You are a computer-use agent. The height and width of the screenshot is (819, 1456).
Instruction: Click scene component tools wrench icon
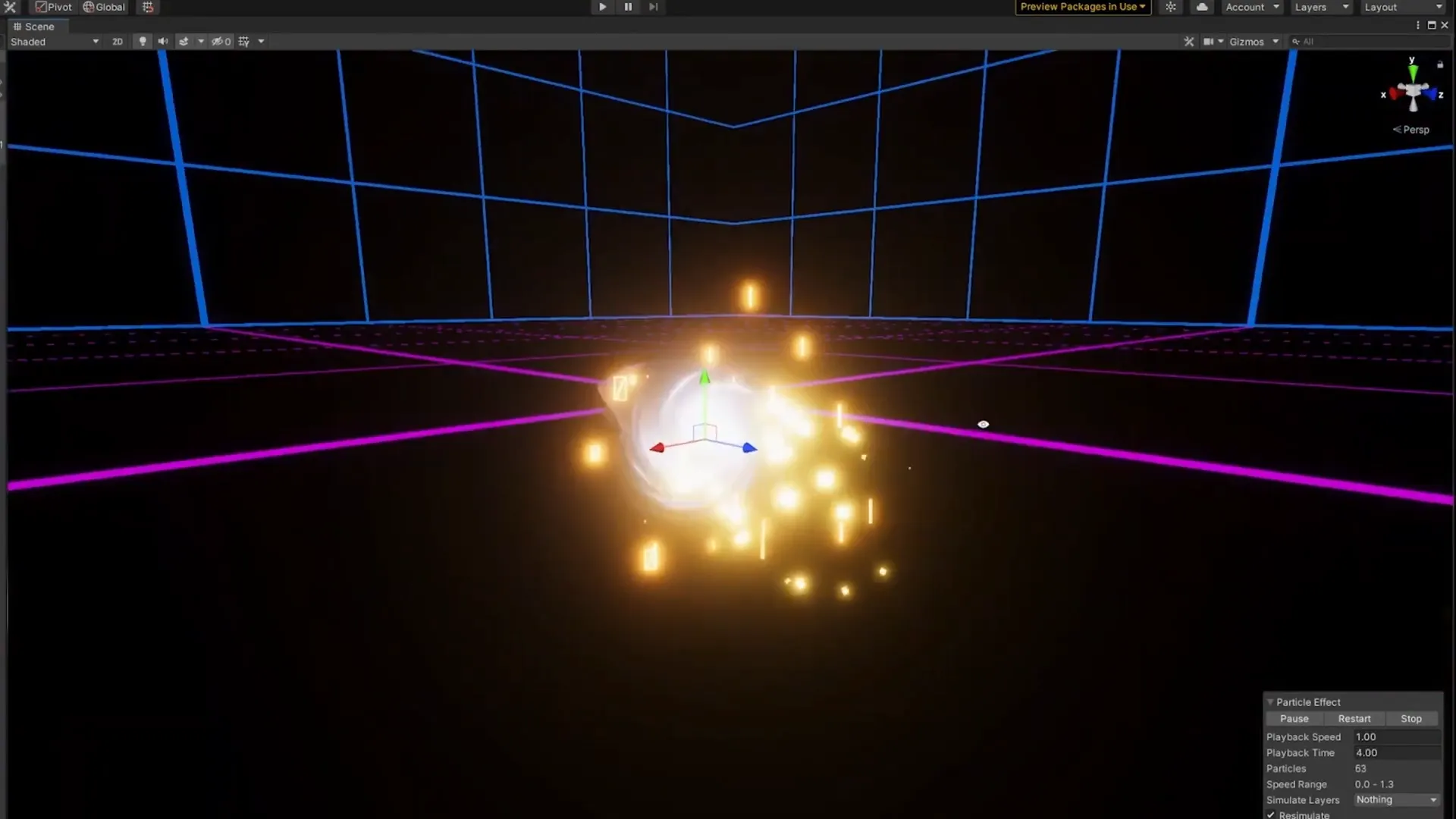(1188, 42)
